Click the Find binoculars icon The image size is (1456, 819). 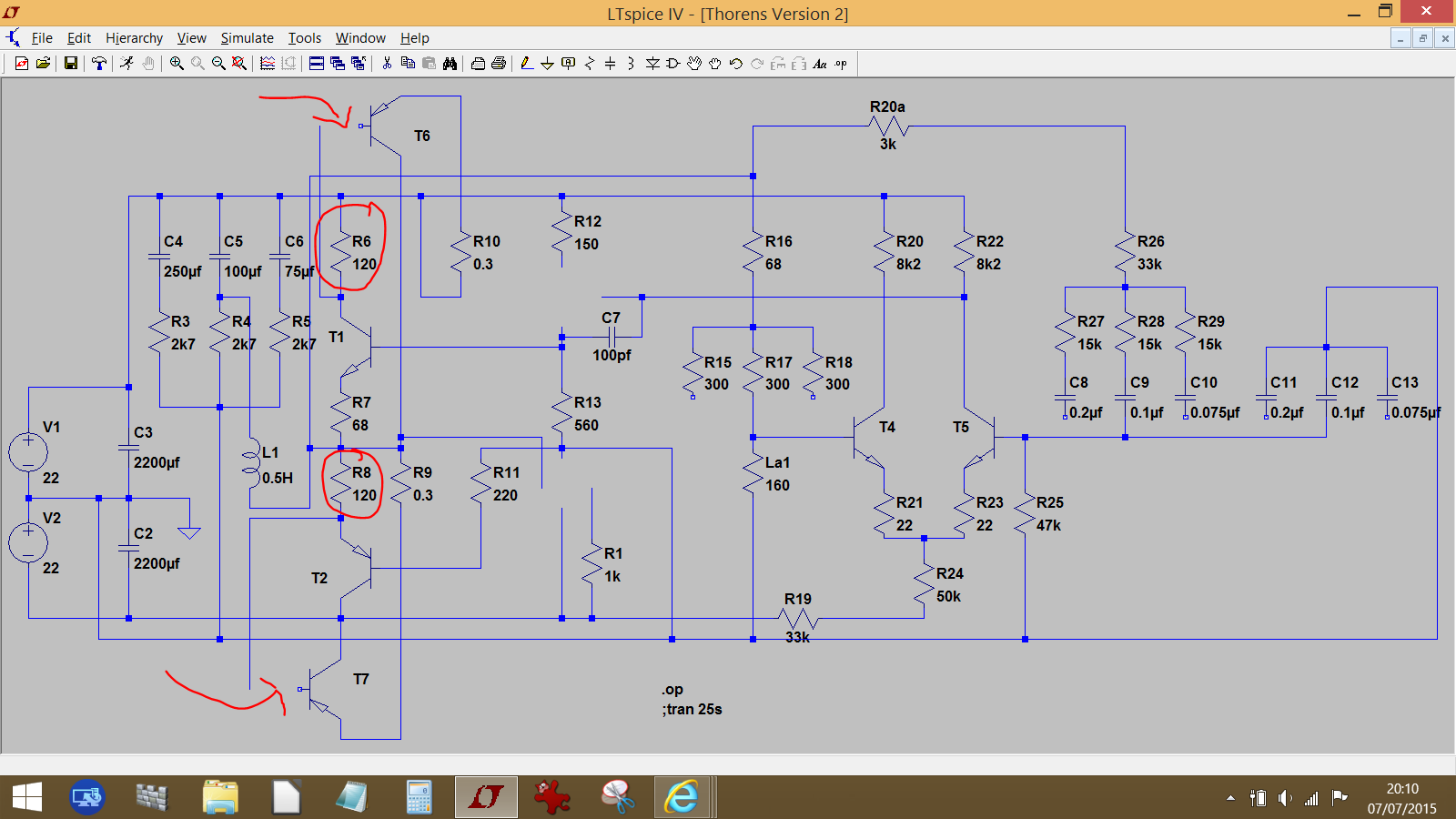pos(450,64)
